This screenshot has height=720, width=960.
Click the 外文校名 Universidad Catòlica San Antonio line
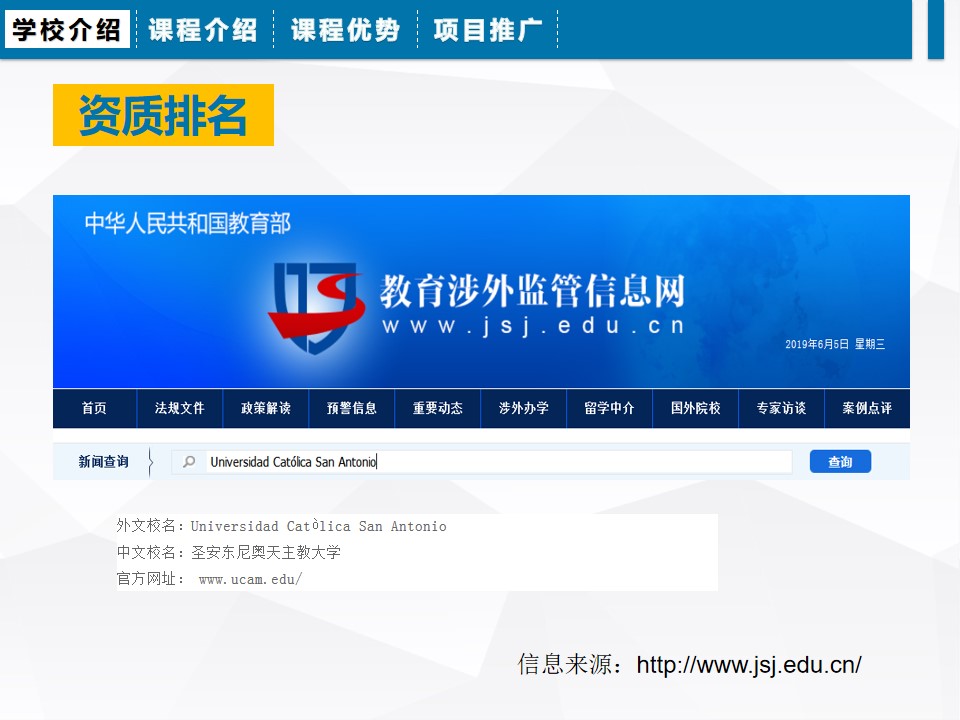click(282, 526)
